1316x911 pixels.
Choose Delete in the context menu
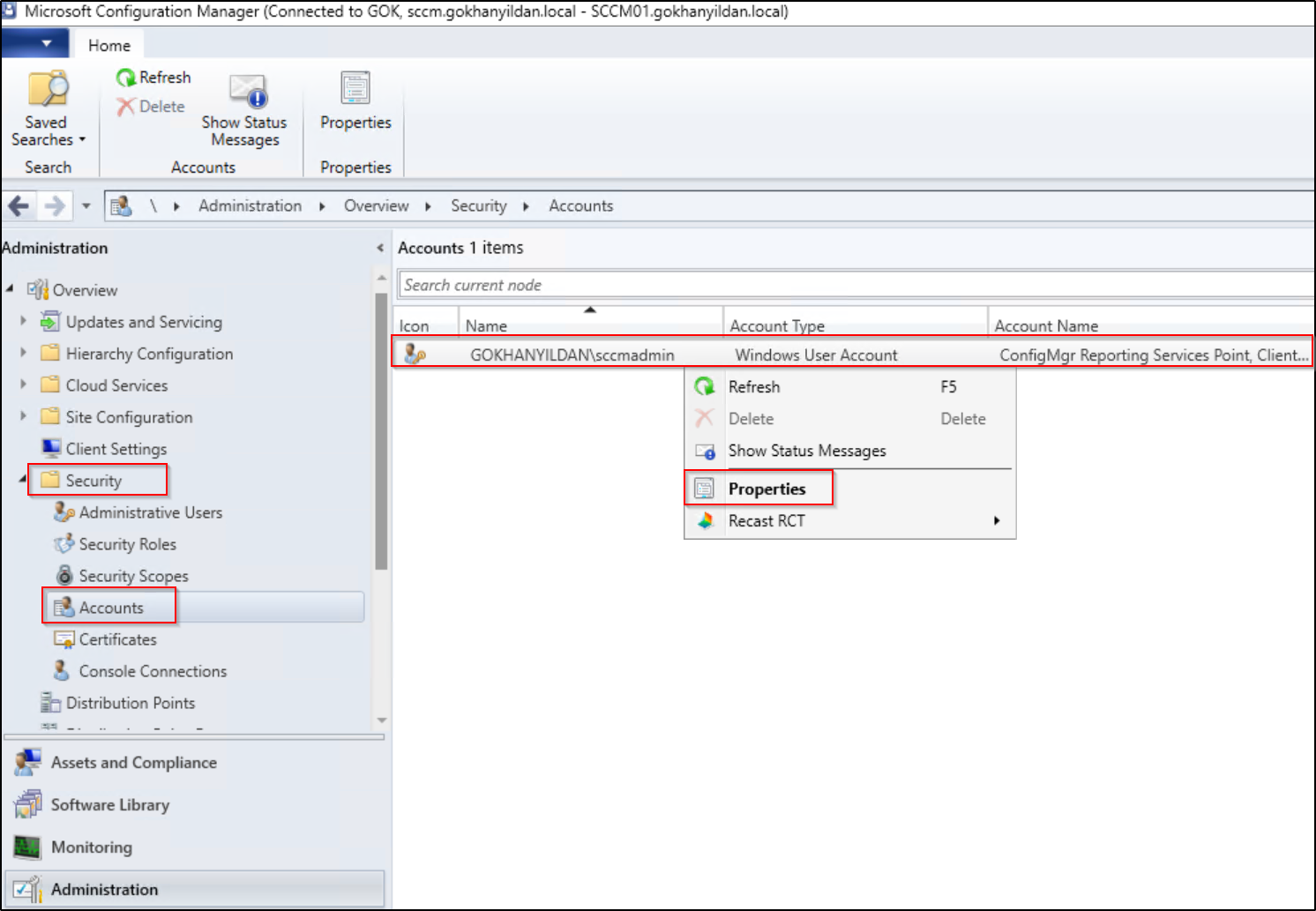(850, 418)
